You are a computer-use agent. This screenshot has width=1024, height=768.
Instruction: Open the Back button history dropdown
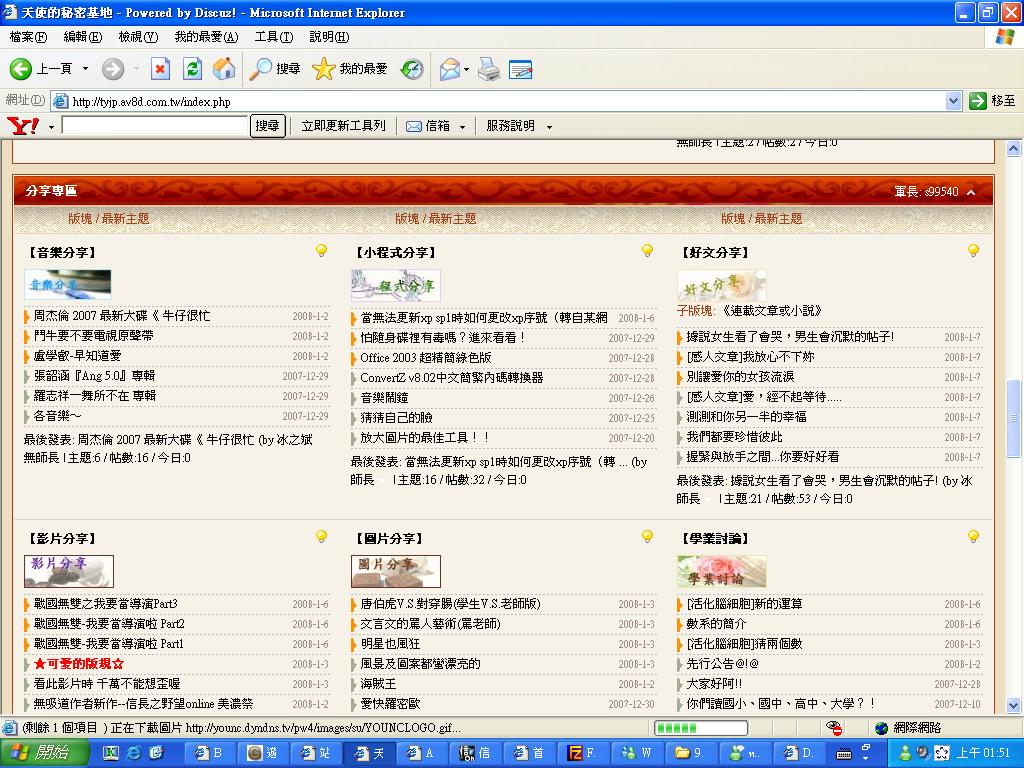point(85,69)
